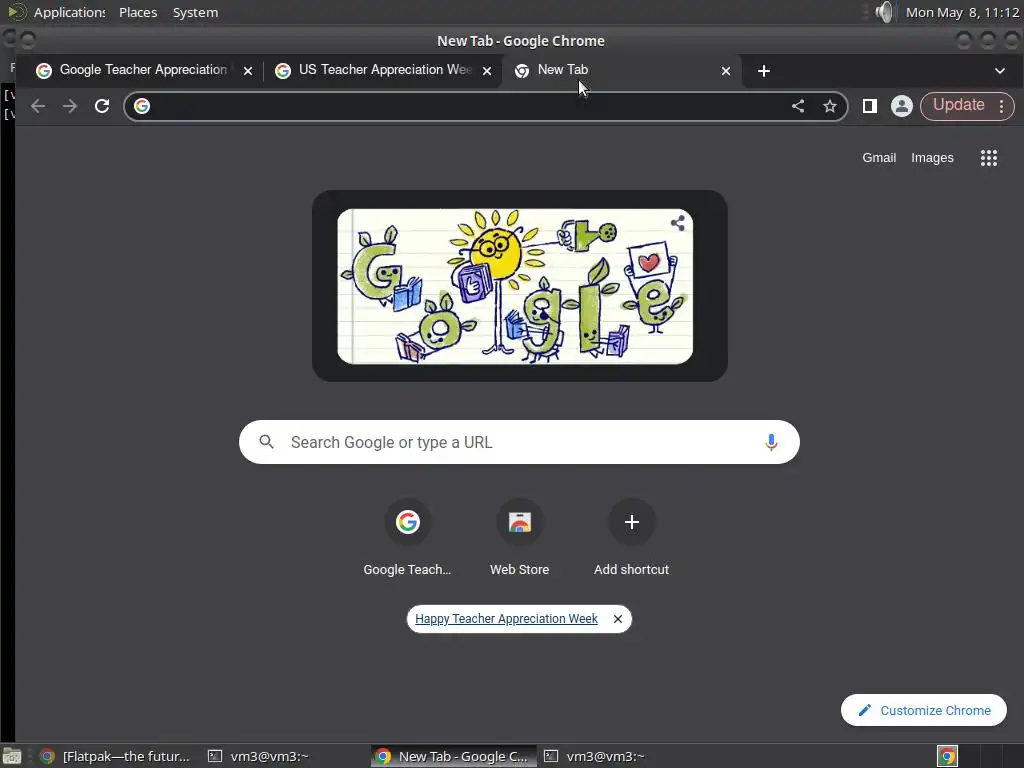Share this page from address bar
This screenshot has height=768, width=1024.
click(x=798, y=106)
